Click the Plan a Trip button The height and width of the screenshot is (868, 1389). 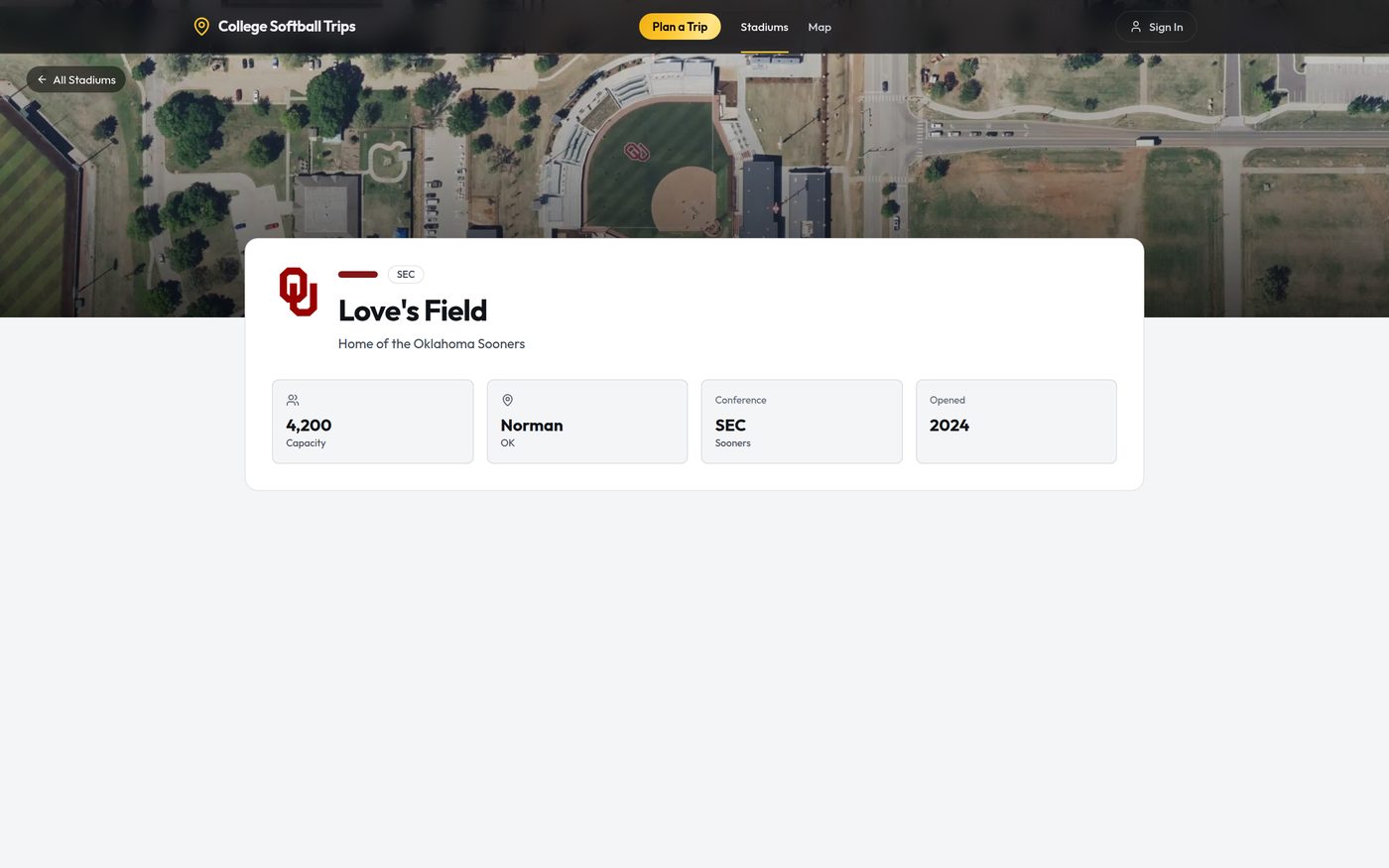680,27
